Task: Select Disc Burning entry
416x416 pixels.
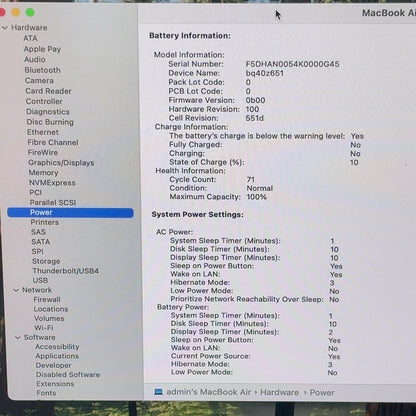Action: (50, 122)
